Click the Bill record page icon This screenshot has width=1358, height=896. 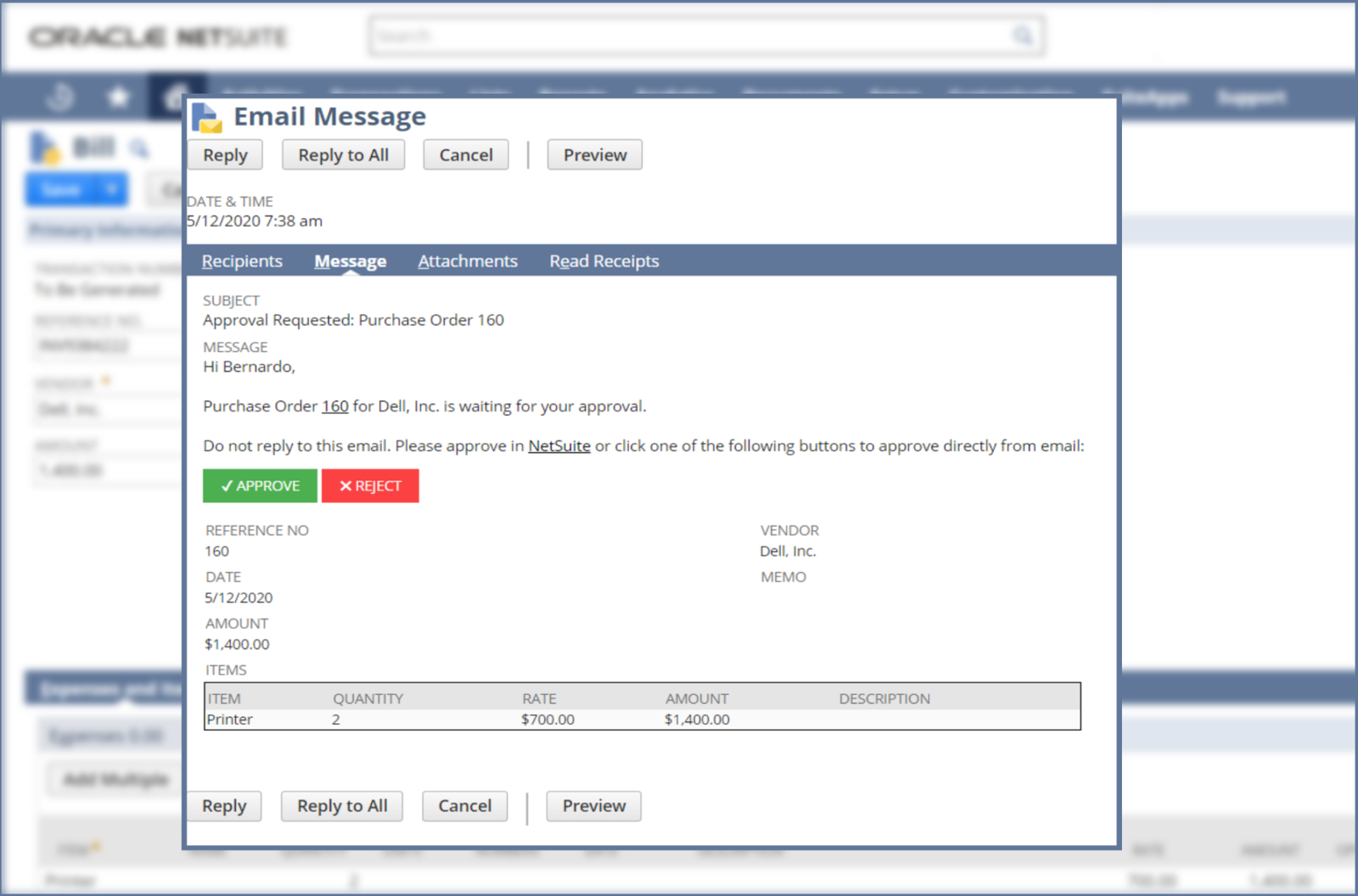pyautogui.click(x=45, y=148)
